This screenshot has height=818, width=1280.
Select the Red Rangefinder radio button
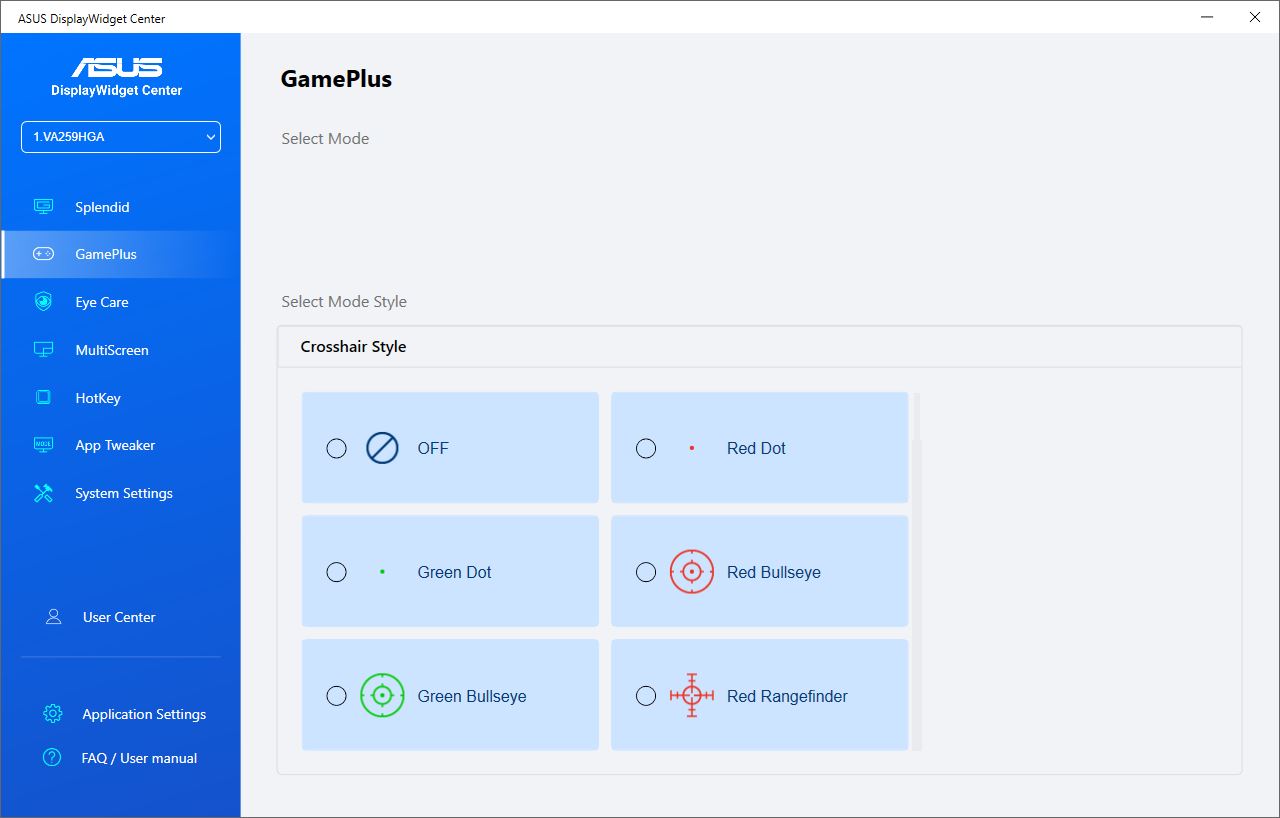(x=646, y=696)
